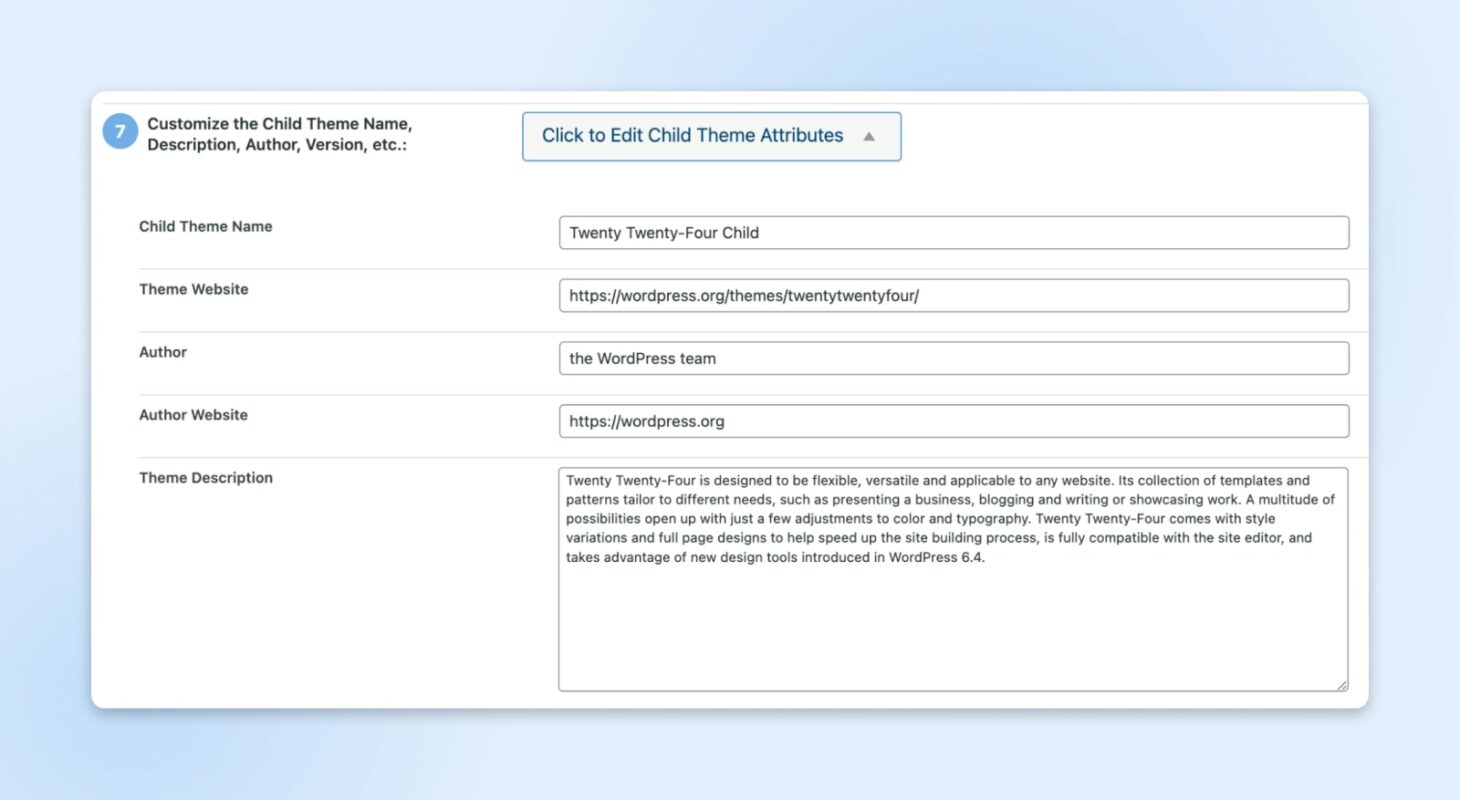This screenshot has width=1460, height=800.
Task: Click the step 7 number badge
Action: [119, 130]
